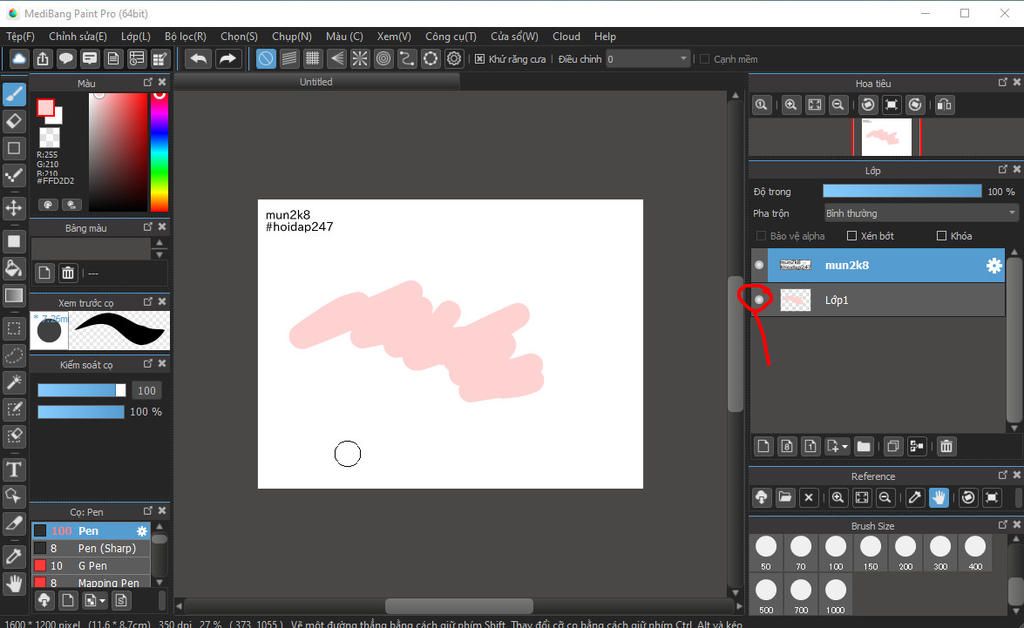The width and height of the screenshot is (1024, 628).
Task: Select the Pen (Sharp) brush
Action: pyautogui.click(x=91, y=548)
